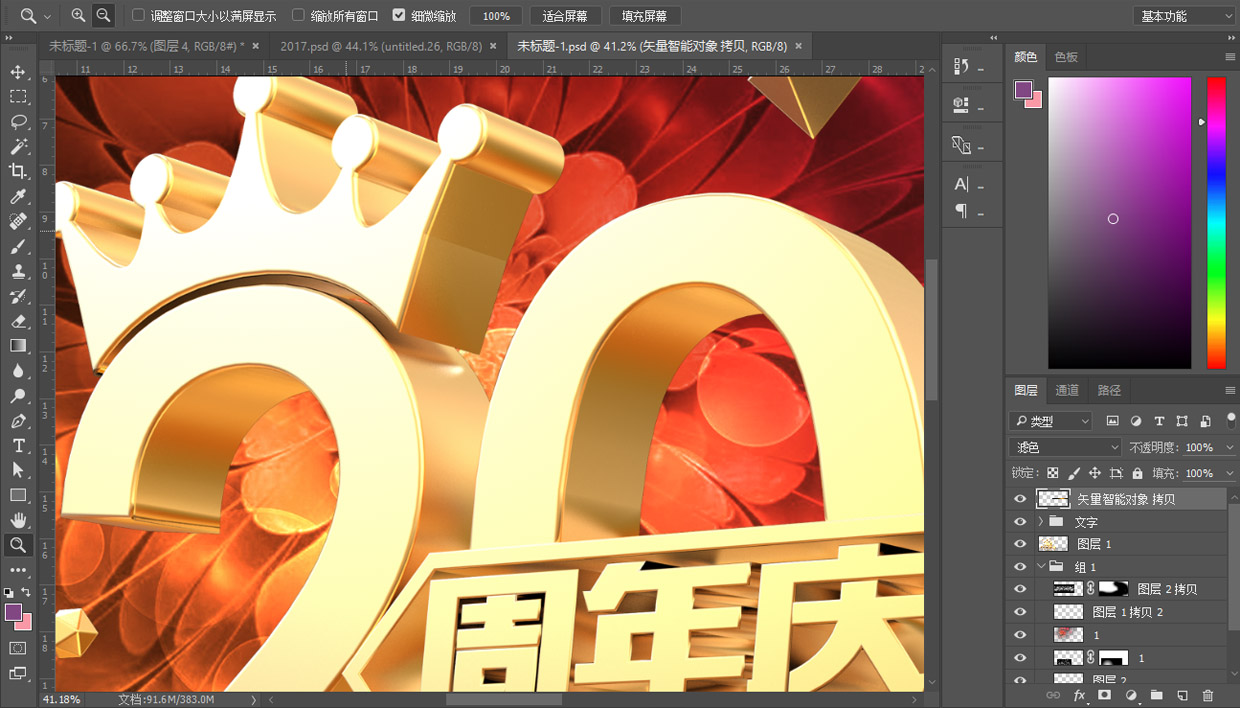Add a layer mask from the Layers footer
1240x708 pixels.
click(x=1105, y=695)
